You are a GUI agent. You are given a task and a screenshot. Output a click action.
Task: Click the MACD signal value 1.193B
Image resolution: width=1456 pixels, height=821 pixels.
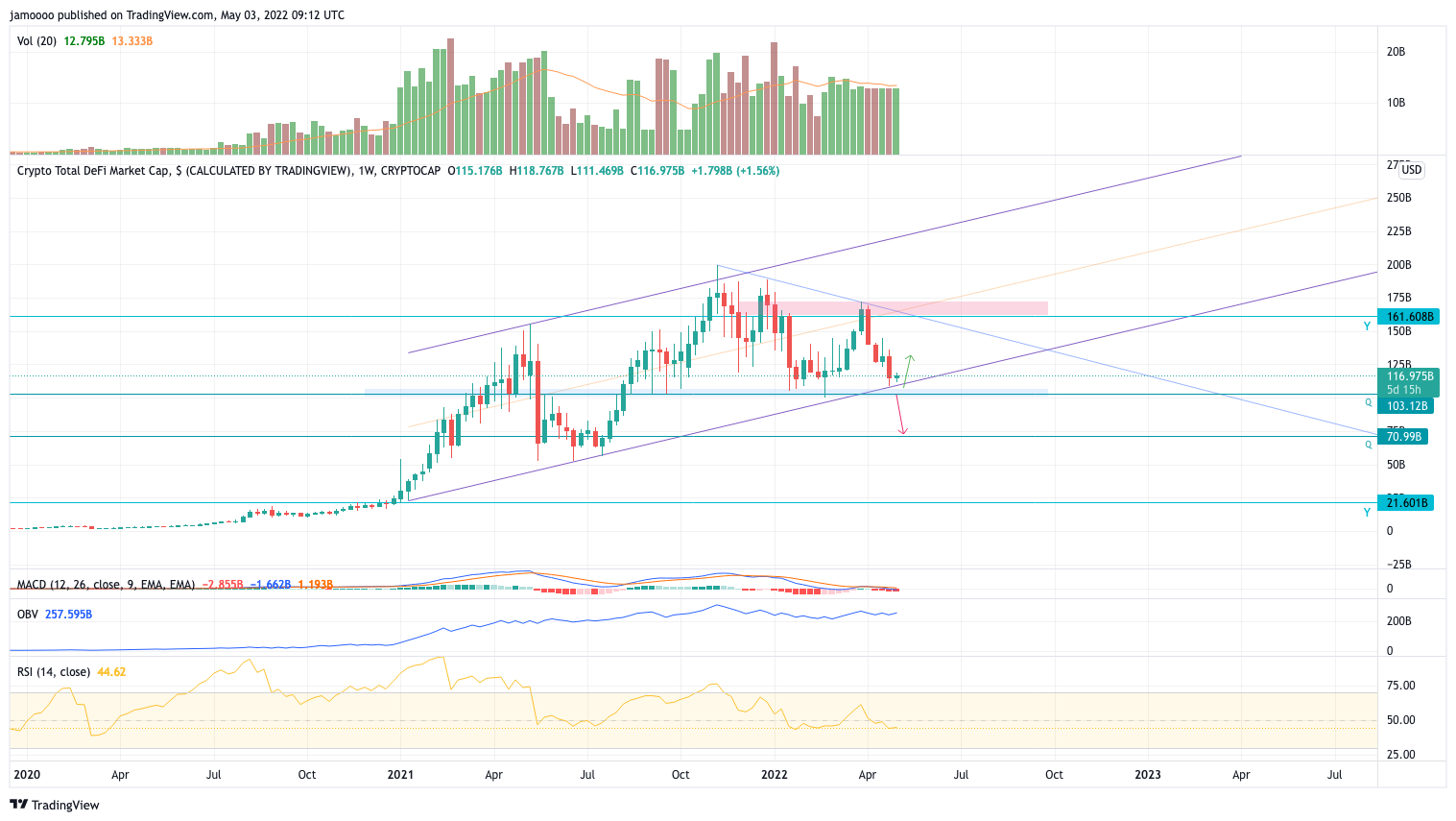(x=315, y=584)
